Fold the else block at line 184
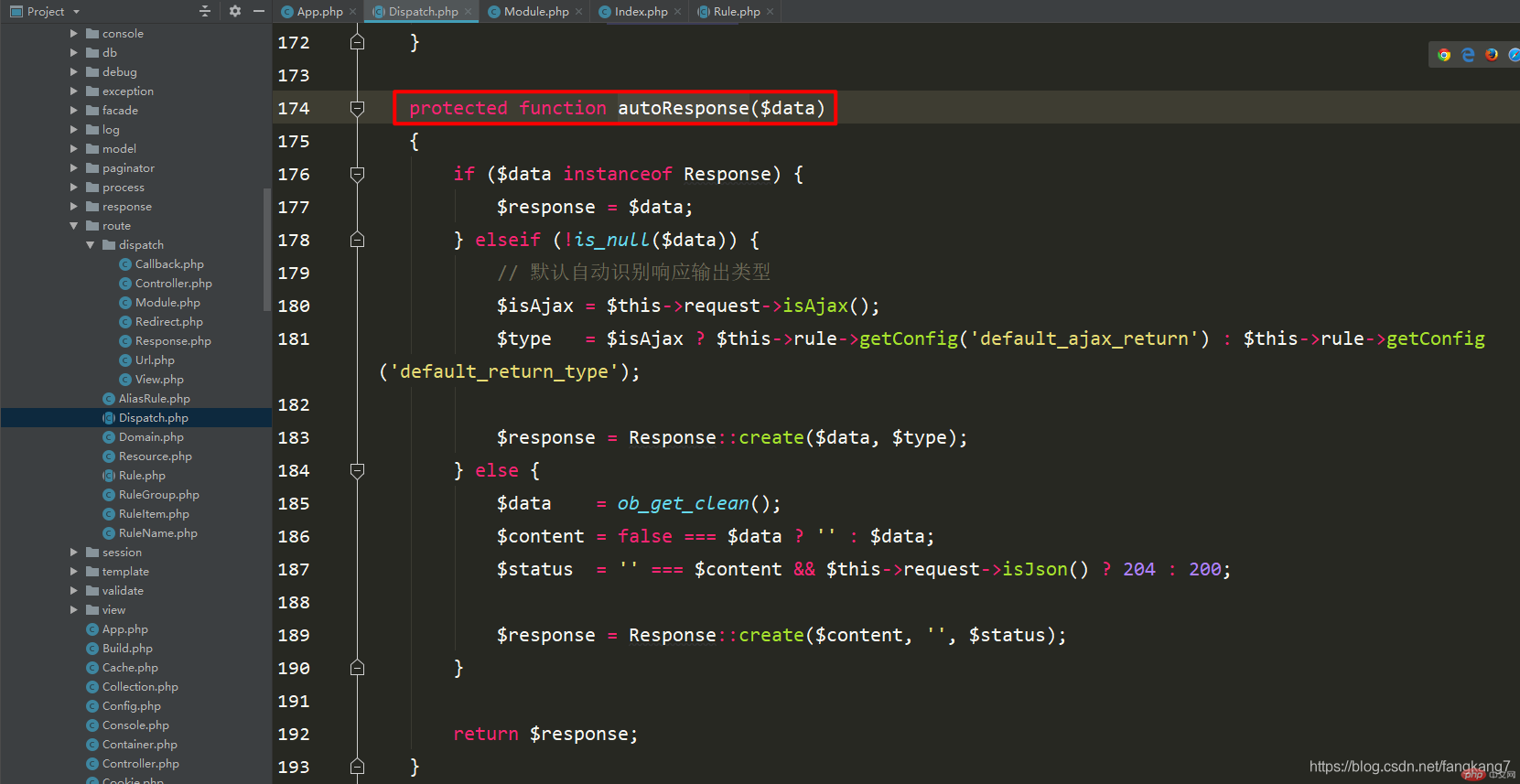 click(358, 470)
